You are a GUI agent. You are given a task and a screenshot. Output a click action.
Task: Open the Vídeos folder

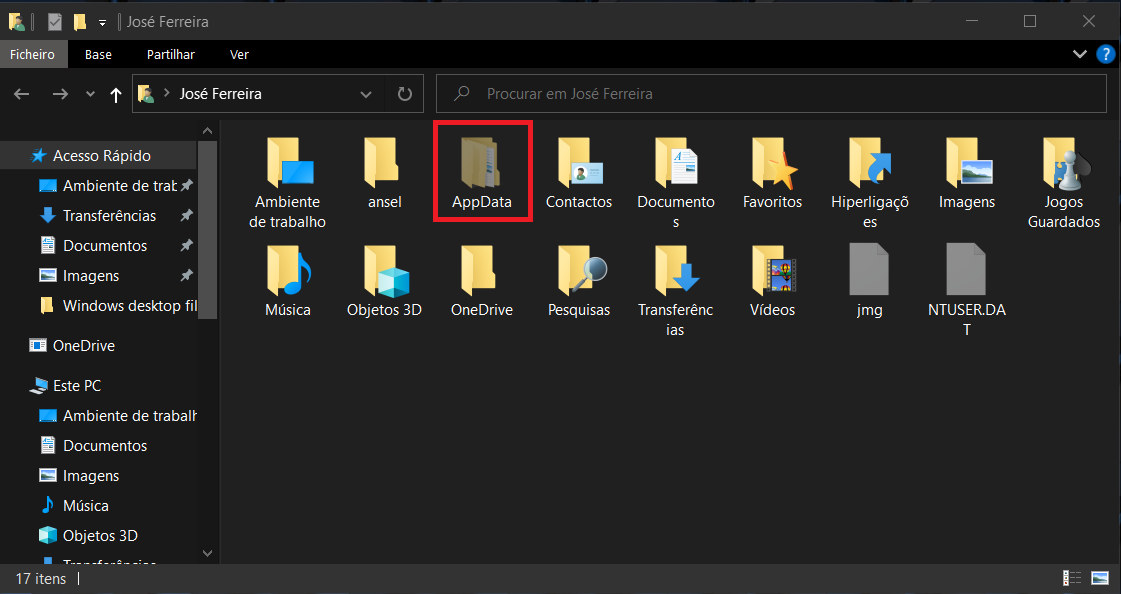tap(773, 275)
